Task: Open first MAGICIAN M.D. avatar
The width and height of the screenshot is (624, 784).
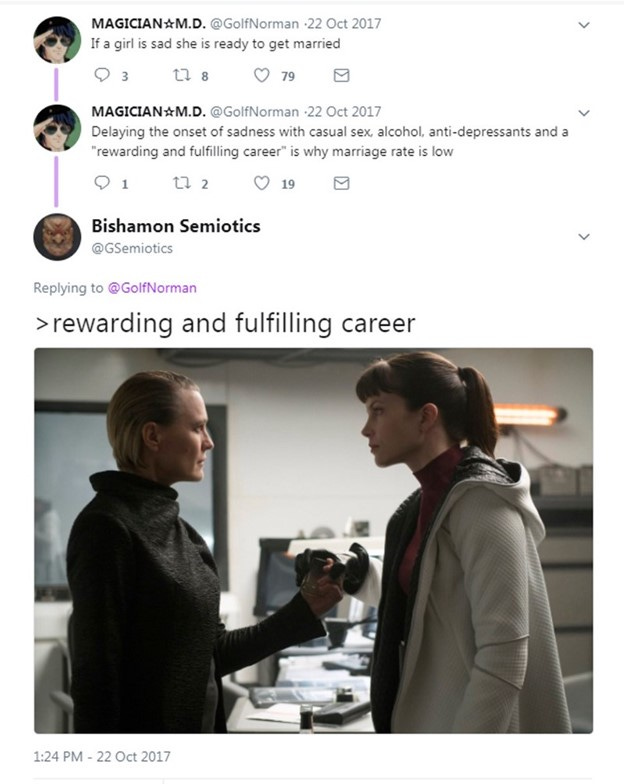Action: 57,40
